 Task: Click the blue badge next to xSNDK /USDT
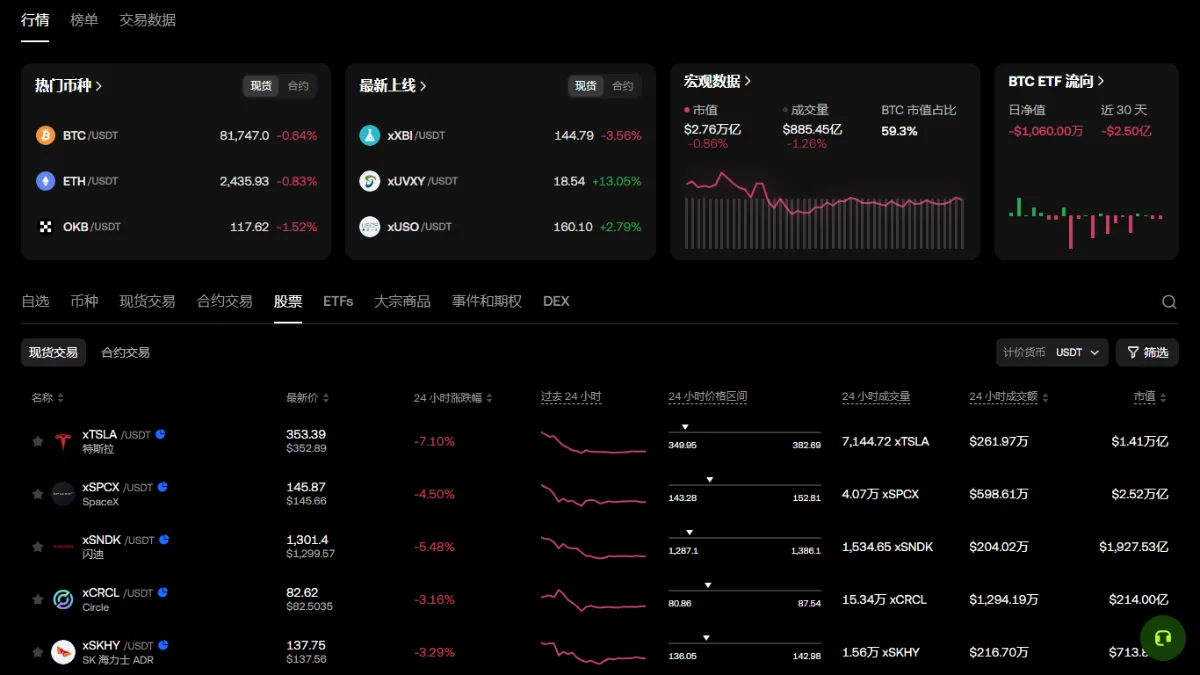(165, 540)
